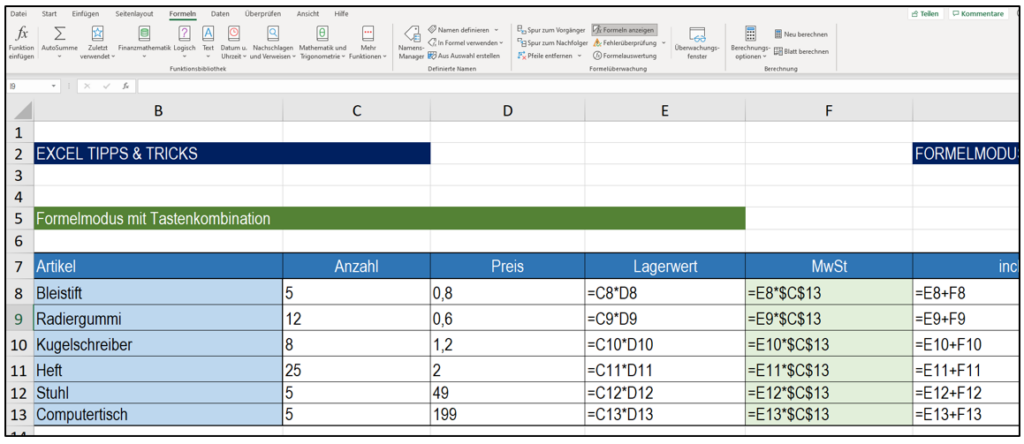Open the Text functions book icon

click(208, 33)
